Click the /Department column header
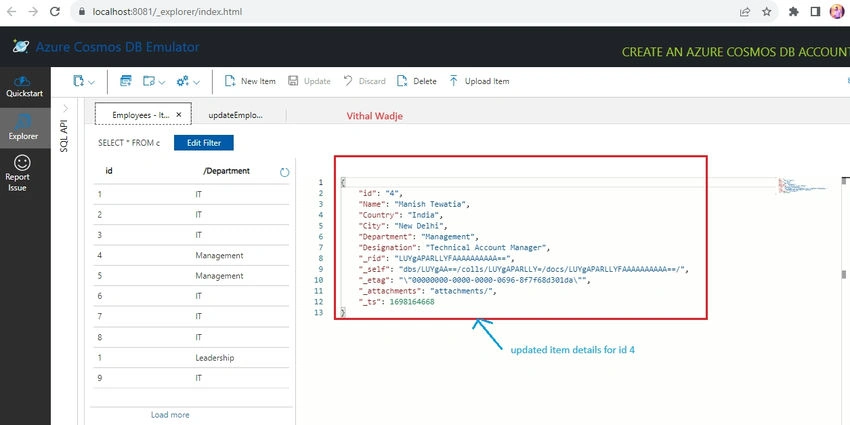 click(x=227, y=171)
